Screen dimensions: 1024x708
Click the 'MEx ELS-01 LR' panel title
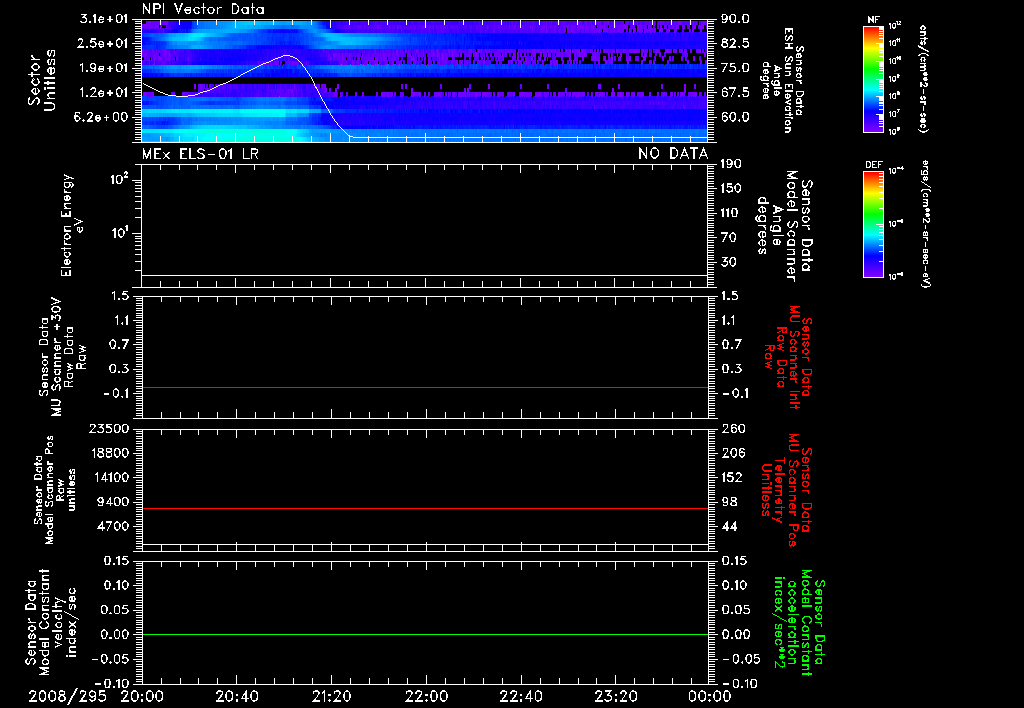pyautogui.click(x=200, y=154)
